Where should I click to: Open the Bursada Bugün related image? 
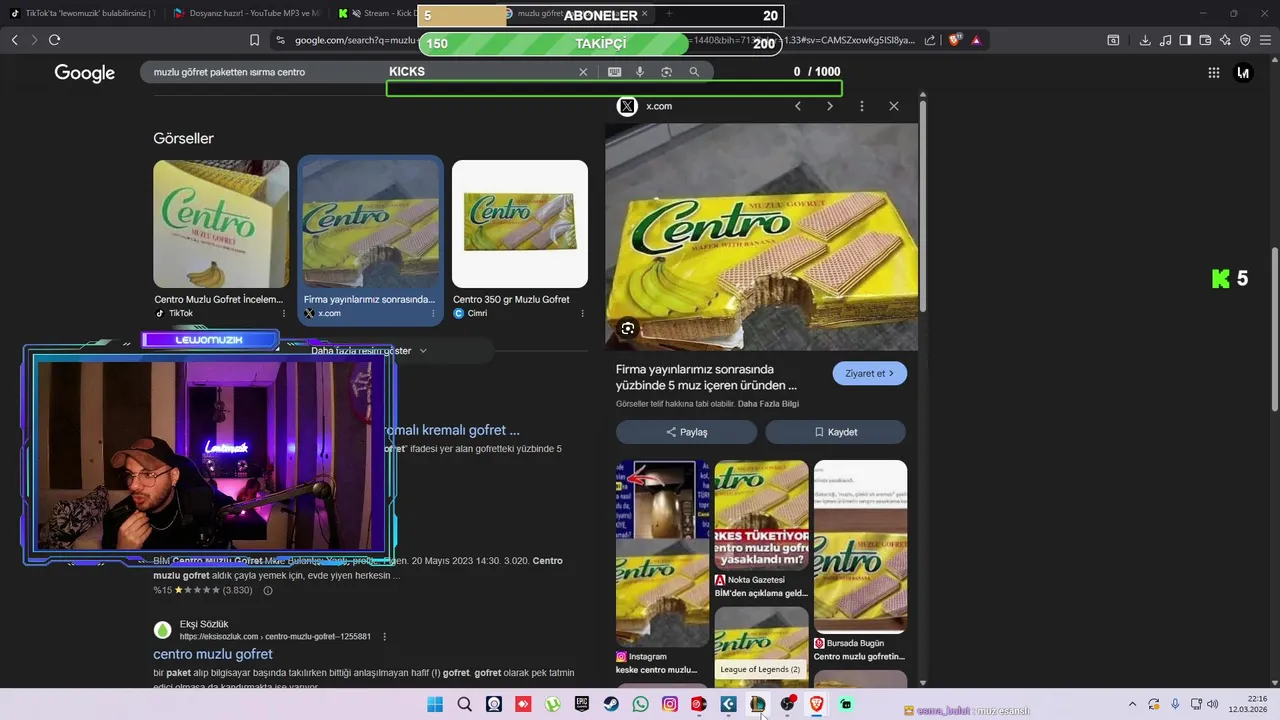point(860,546)
